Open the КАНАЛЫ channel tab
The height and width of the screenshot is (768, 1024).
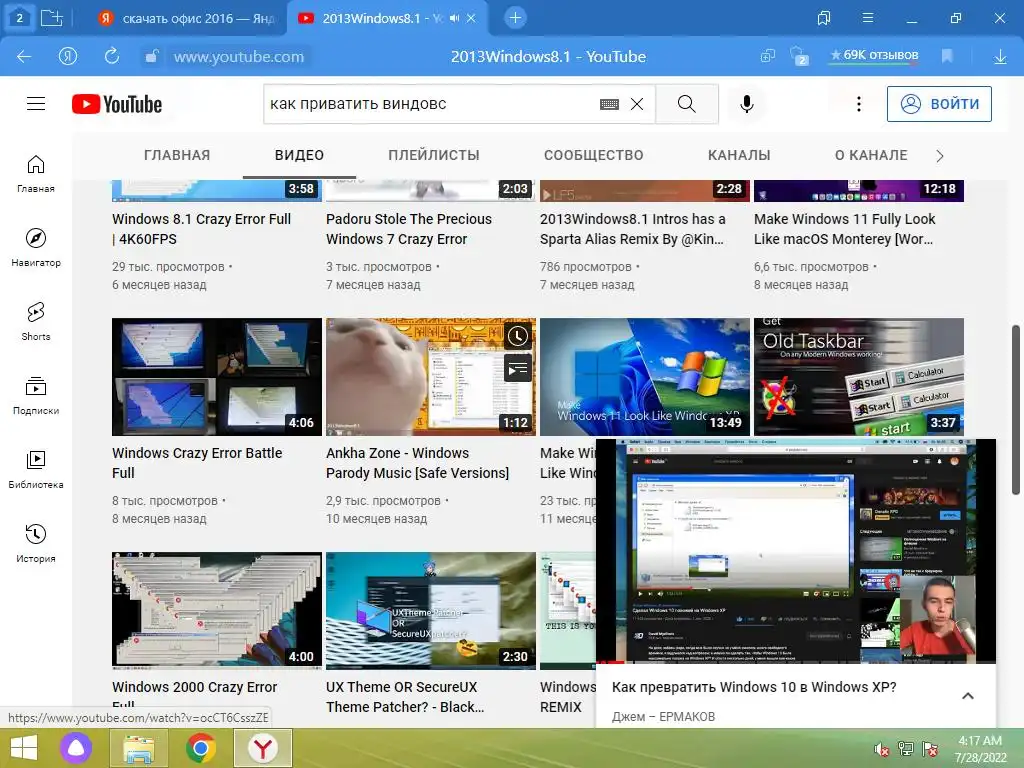tap(739, 155)
